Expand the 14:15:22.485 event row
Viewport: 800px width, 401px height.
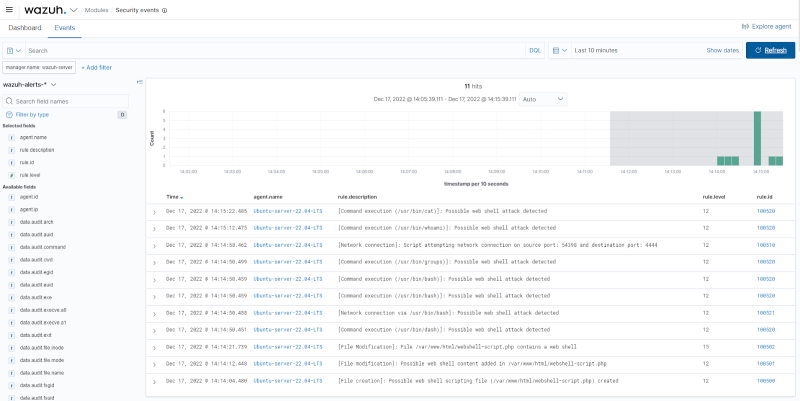coord(154,212)
